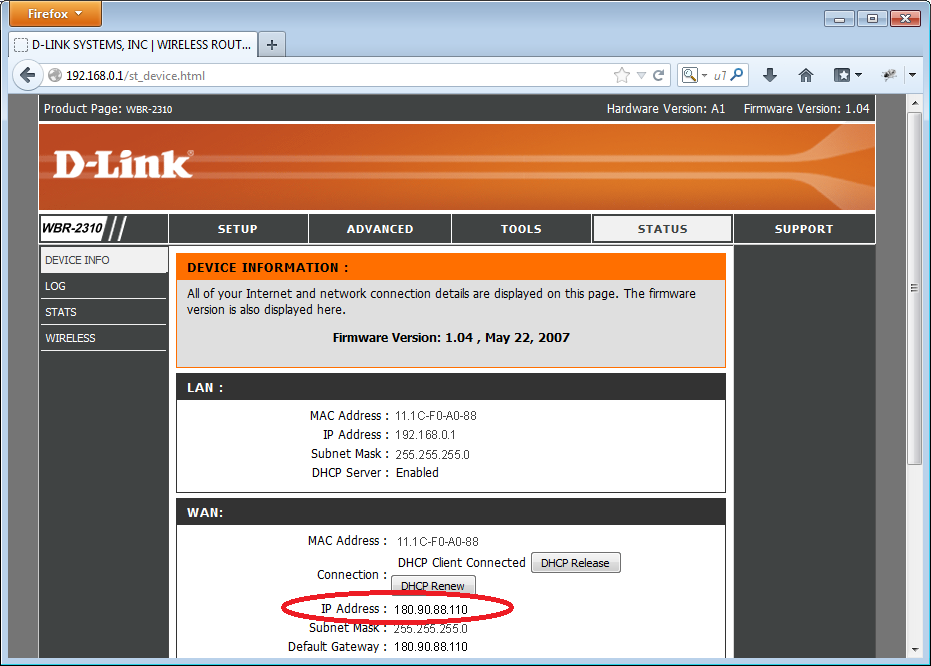Click the search magnifier icon
The image size is (931, 666).
tap(737, 75)
